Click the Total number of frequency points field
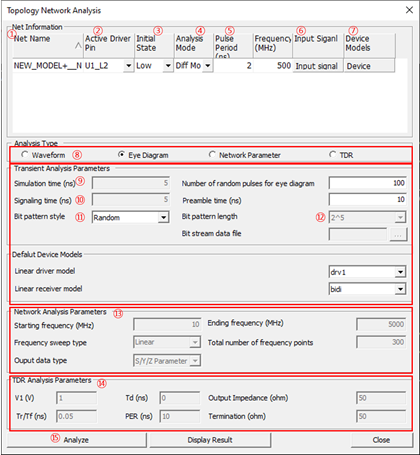The height and width of the screenshot is (455, 420). [x=381, y=342]
